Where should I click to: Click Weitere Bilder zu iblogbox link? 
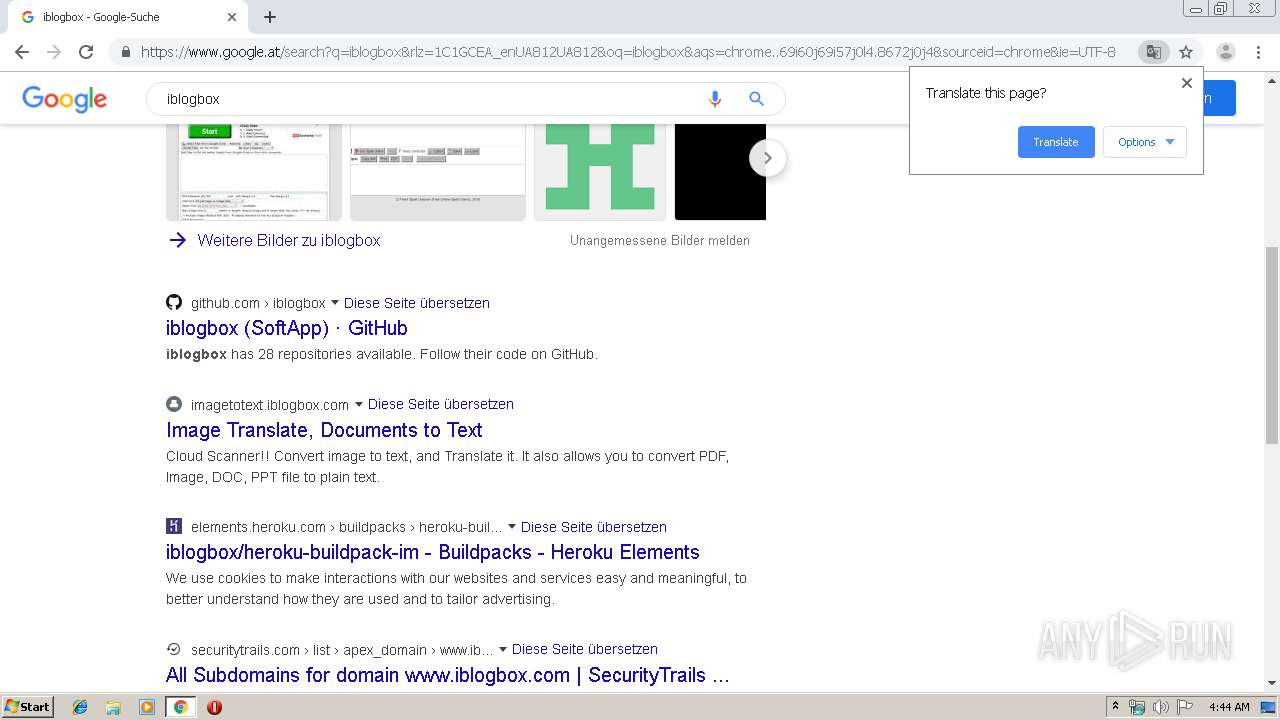288,240
